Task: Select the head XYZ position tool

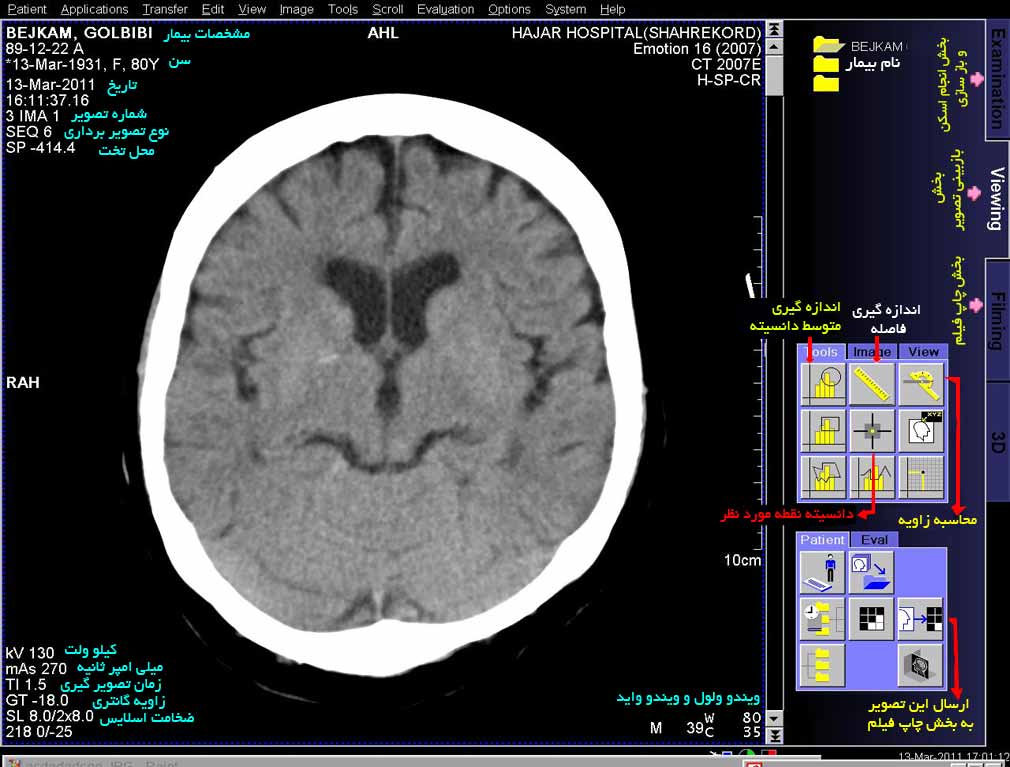Action: 922,430
